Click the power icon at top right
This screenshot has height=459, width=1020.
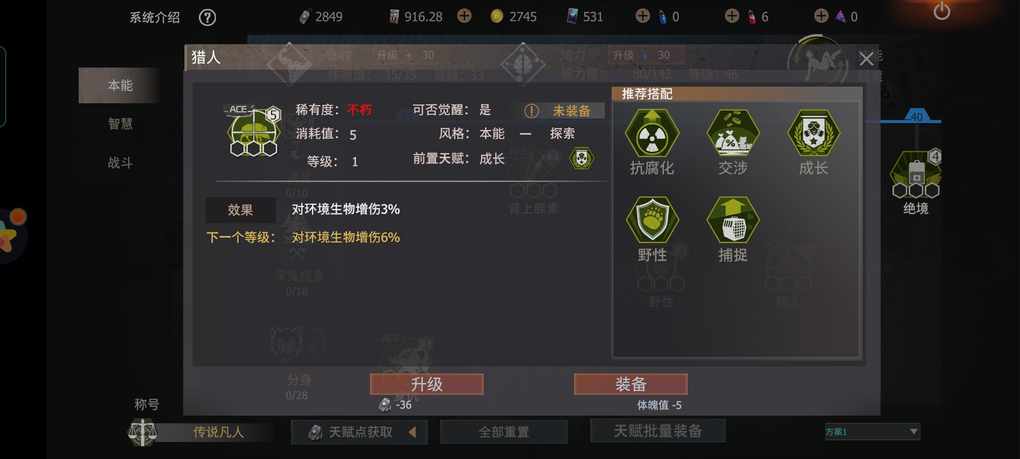pyautogui.click(x=942, y=11)
